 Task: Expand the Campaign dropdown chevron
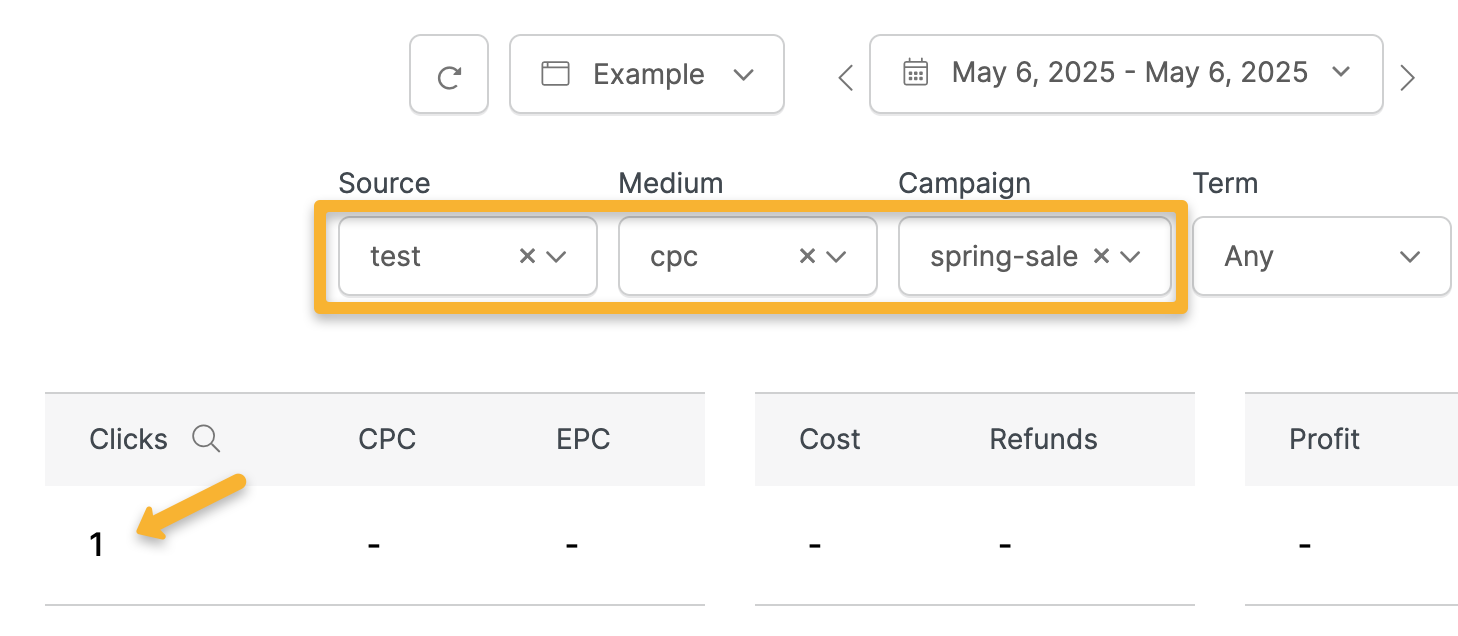click(1131, 256)
